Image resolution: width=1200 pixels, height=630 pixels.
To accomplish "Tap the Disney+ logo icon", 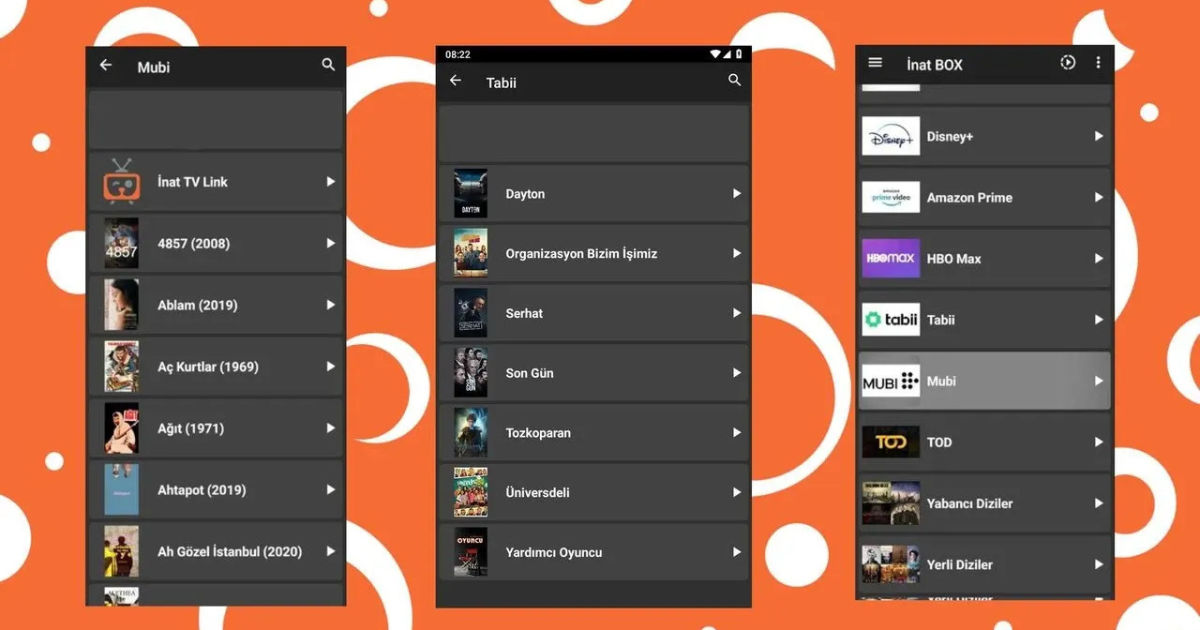I will point(891,136).
